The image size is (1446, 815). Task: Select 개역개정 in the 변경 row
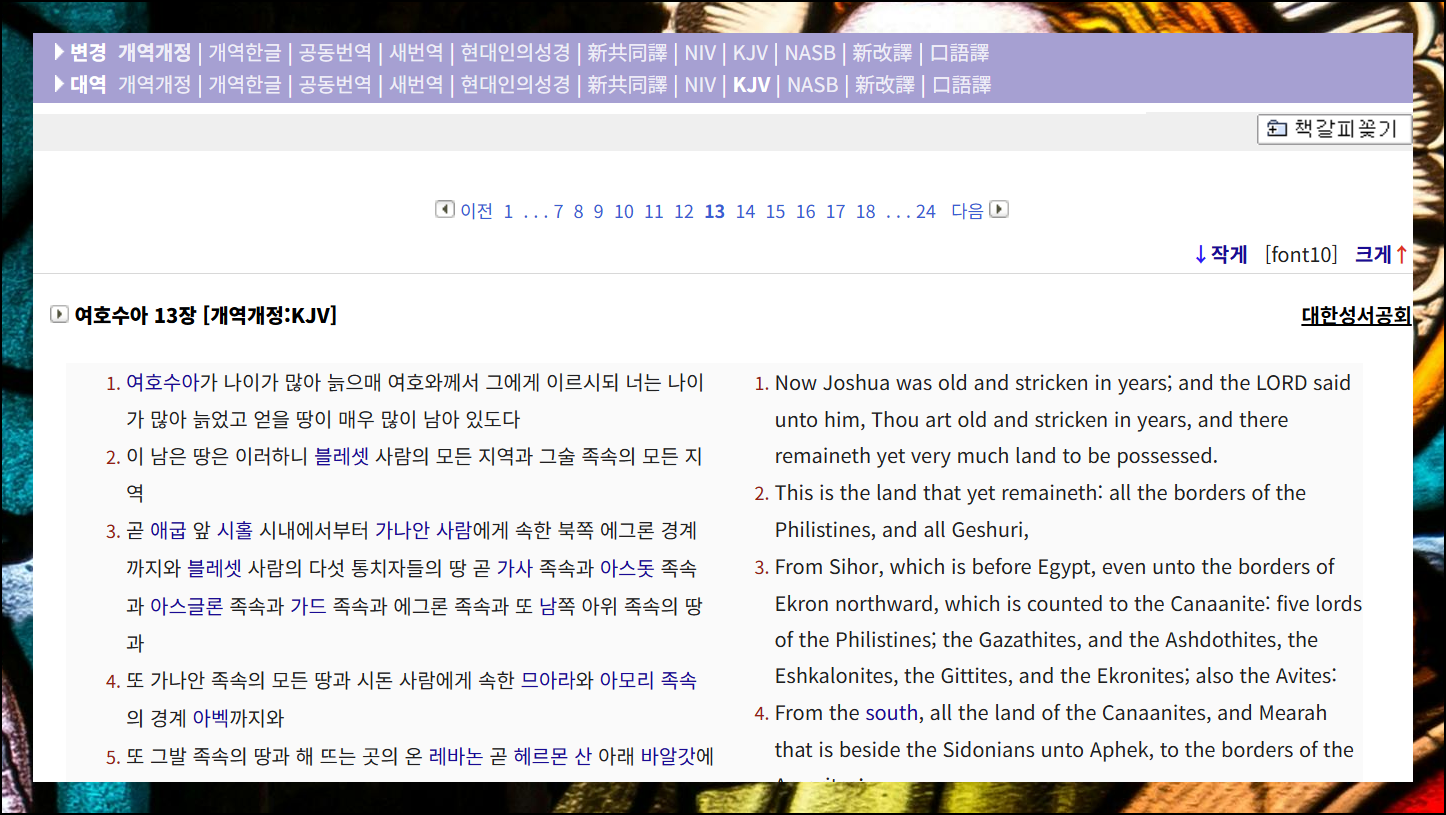point(154,53)
